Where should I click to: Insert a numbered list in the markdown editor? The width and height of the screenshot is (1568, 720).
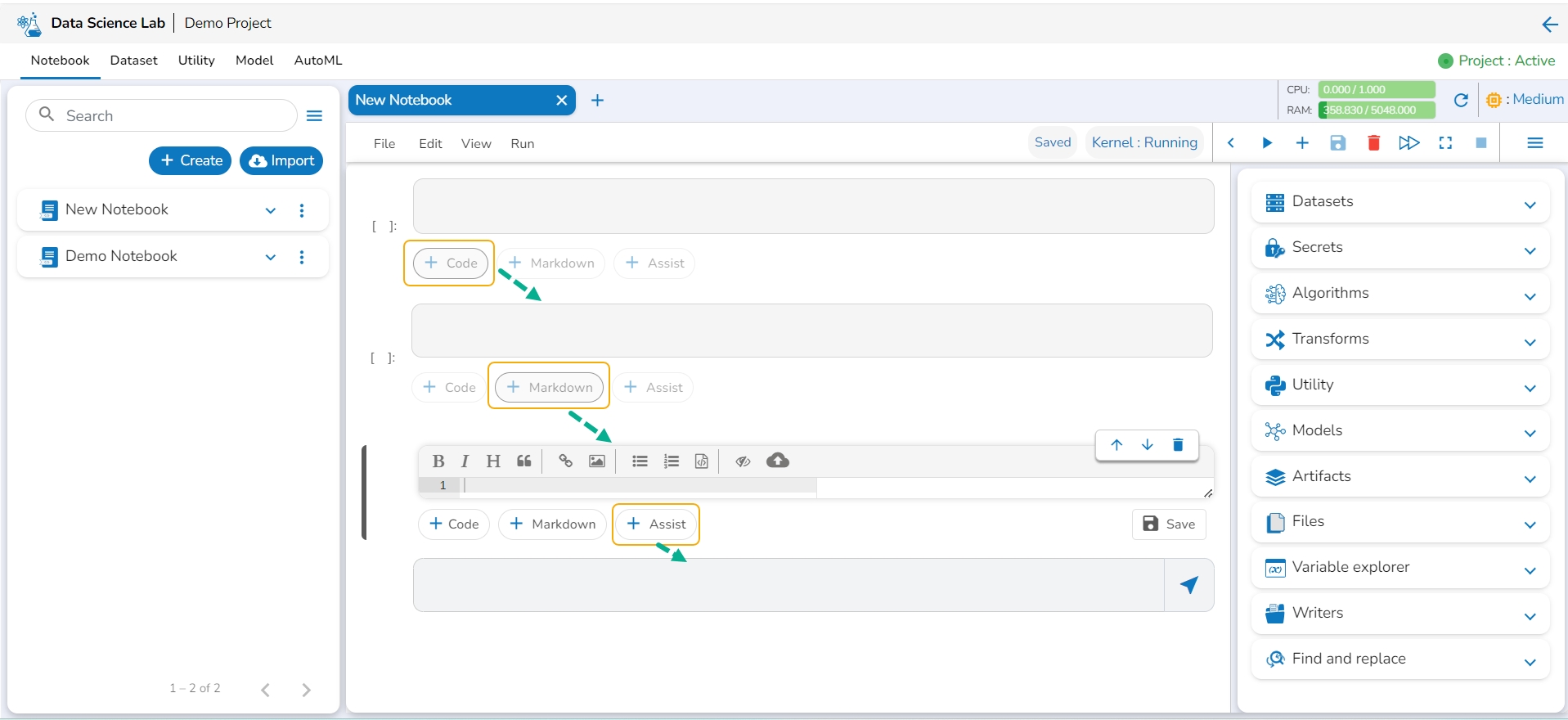[x=672, y=461]
